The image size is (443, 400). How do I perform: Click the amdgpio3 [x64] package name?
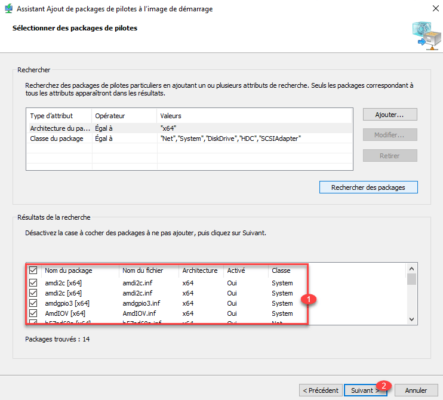[67, 303]
